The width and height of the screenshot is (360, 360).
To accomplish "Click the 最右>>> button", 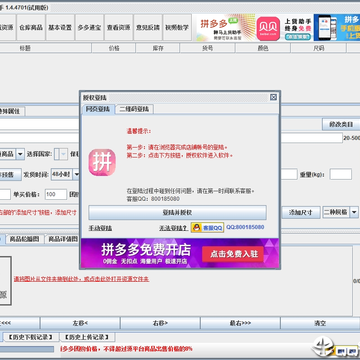I will 240,323.
